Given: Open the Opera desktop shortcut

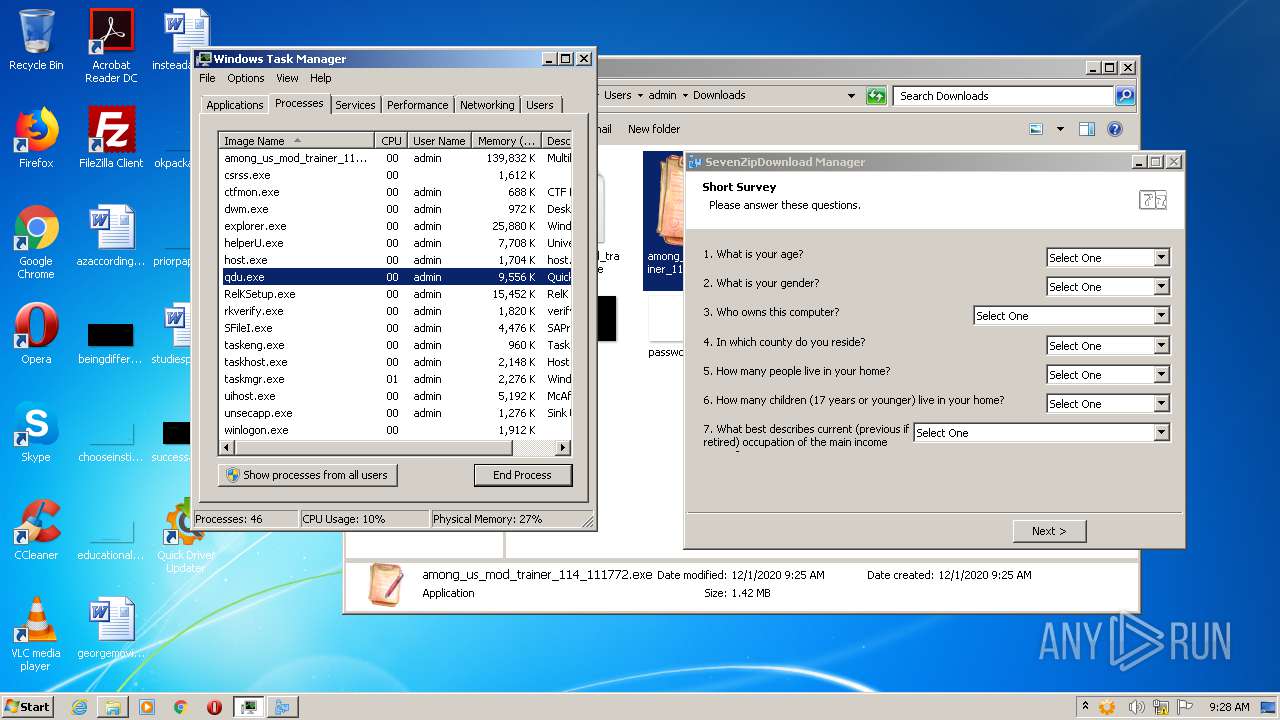Looking at the screenshot, I should pyautogui.click(x=36, y=333).
